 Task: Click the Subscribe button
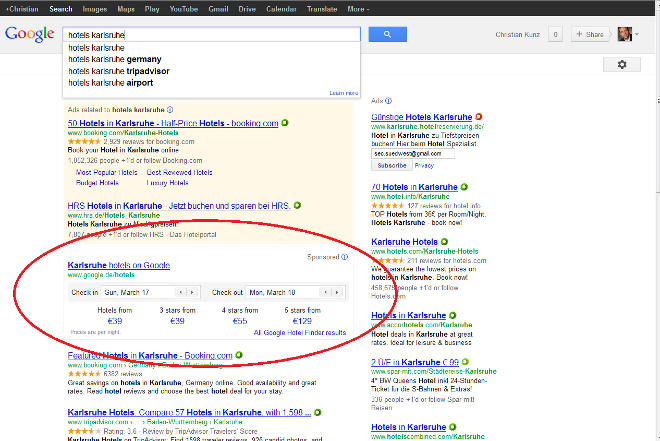391,165
